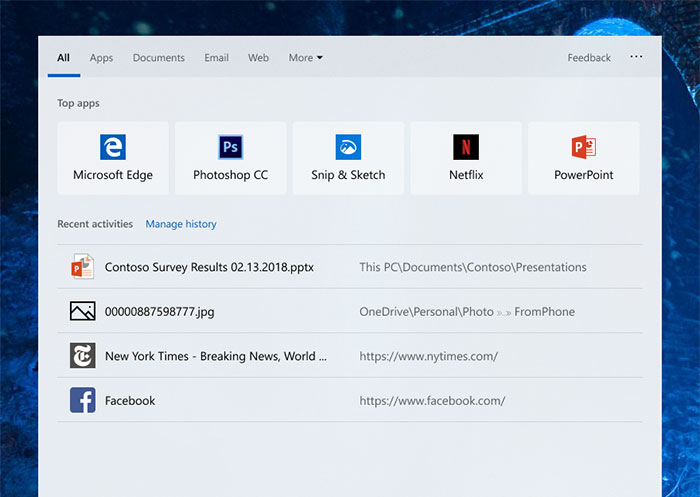Open Contoso Survey Results 02.13.2018.pptx
The width and height of the screenshot is (700, 497).
pos(209,267)
